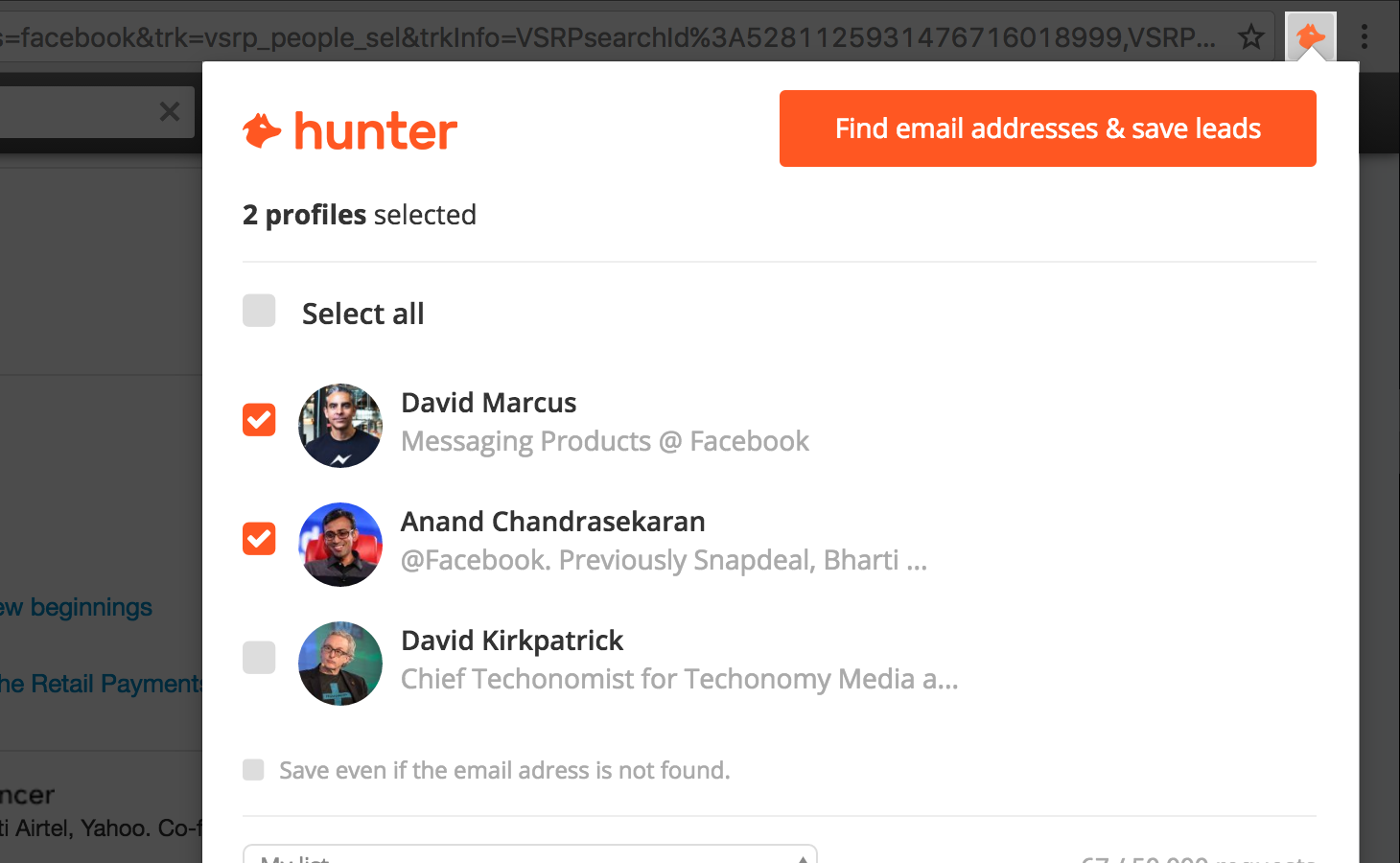Click the Anand Chandrasekaran name

click(552, 522)
